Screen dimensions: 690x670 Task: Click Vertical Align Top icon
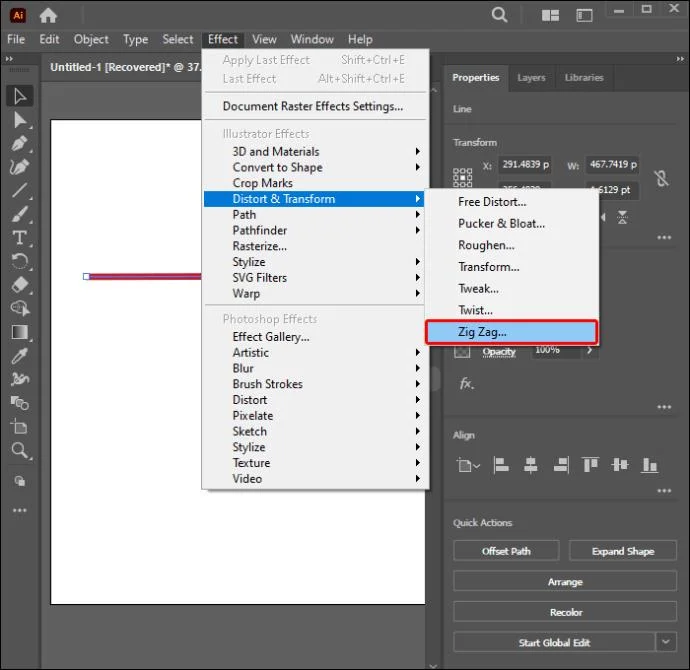[x=590, y=465]
